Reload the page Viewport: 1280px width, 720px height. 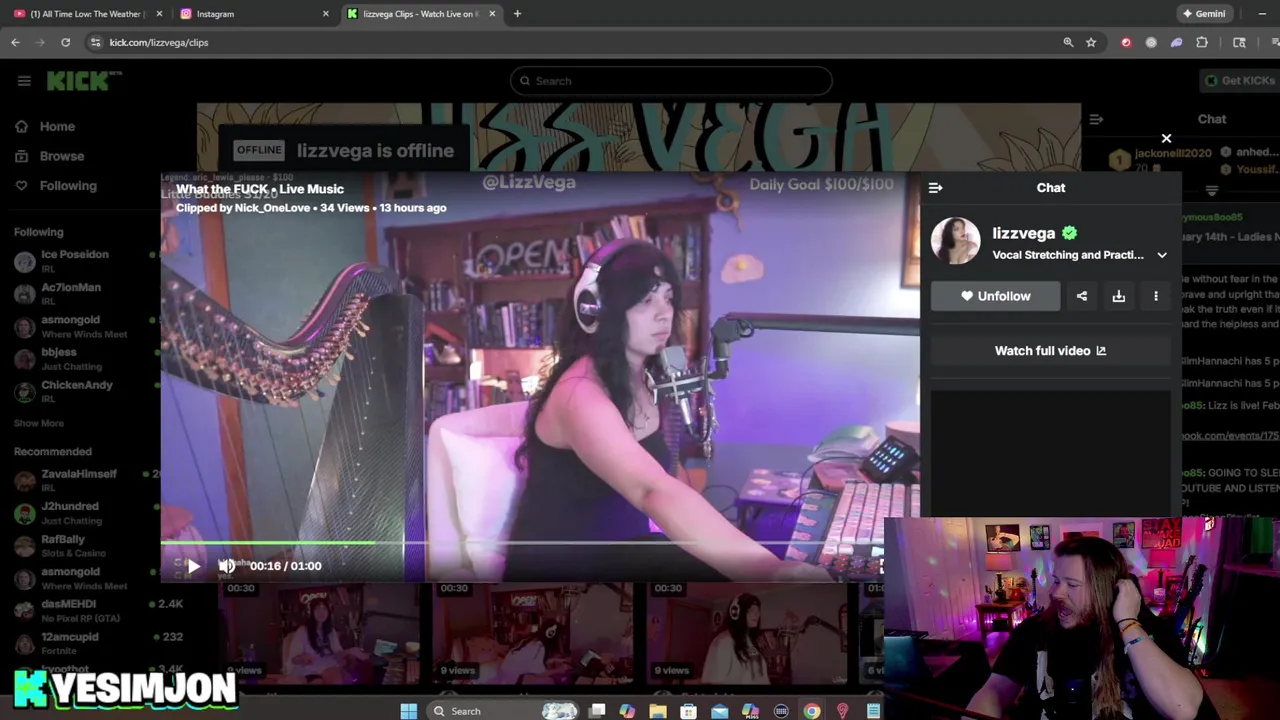[x=66, y=42]
